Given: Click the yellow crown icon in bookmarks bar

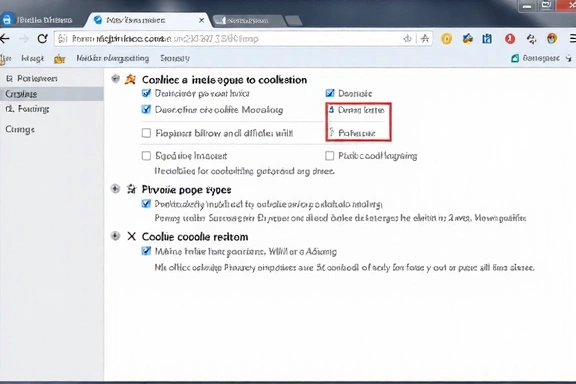Looking at the screenshot, I should (x=60, y=59).
